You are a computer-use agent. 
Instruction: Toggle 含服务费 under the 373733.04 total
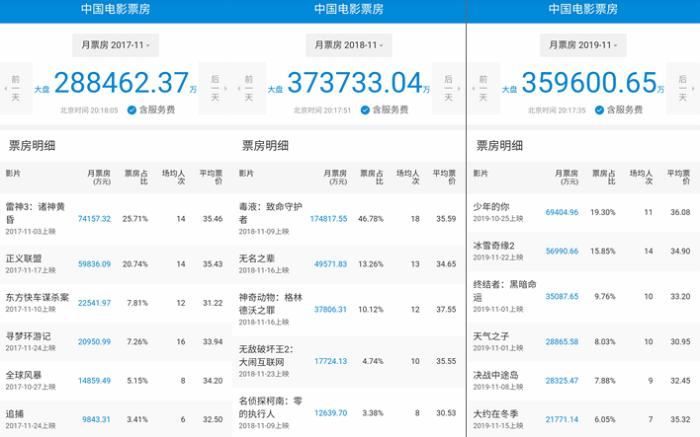pyautogui.click(x=391, y=110)
